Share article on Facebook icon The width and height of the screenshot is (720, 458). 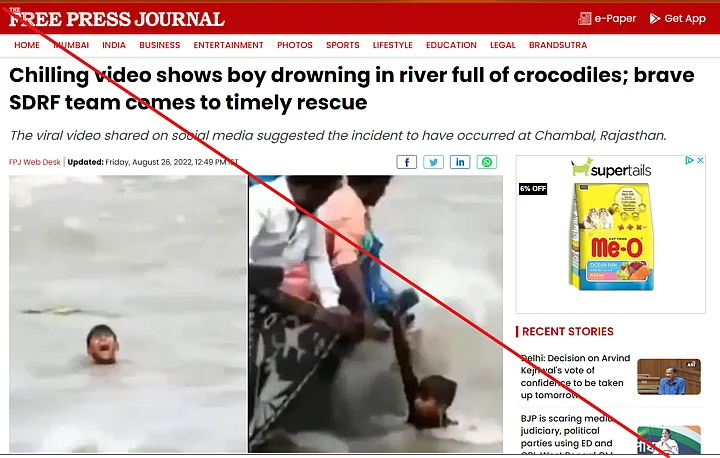coord(407,162)
